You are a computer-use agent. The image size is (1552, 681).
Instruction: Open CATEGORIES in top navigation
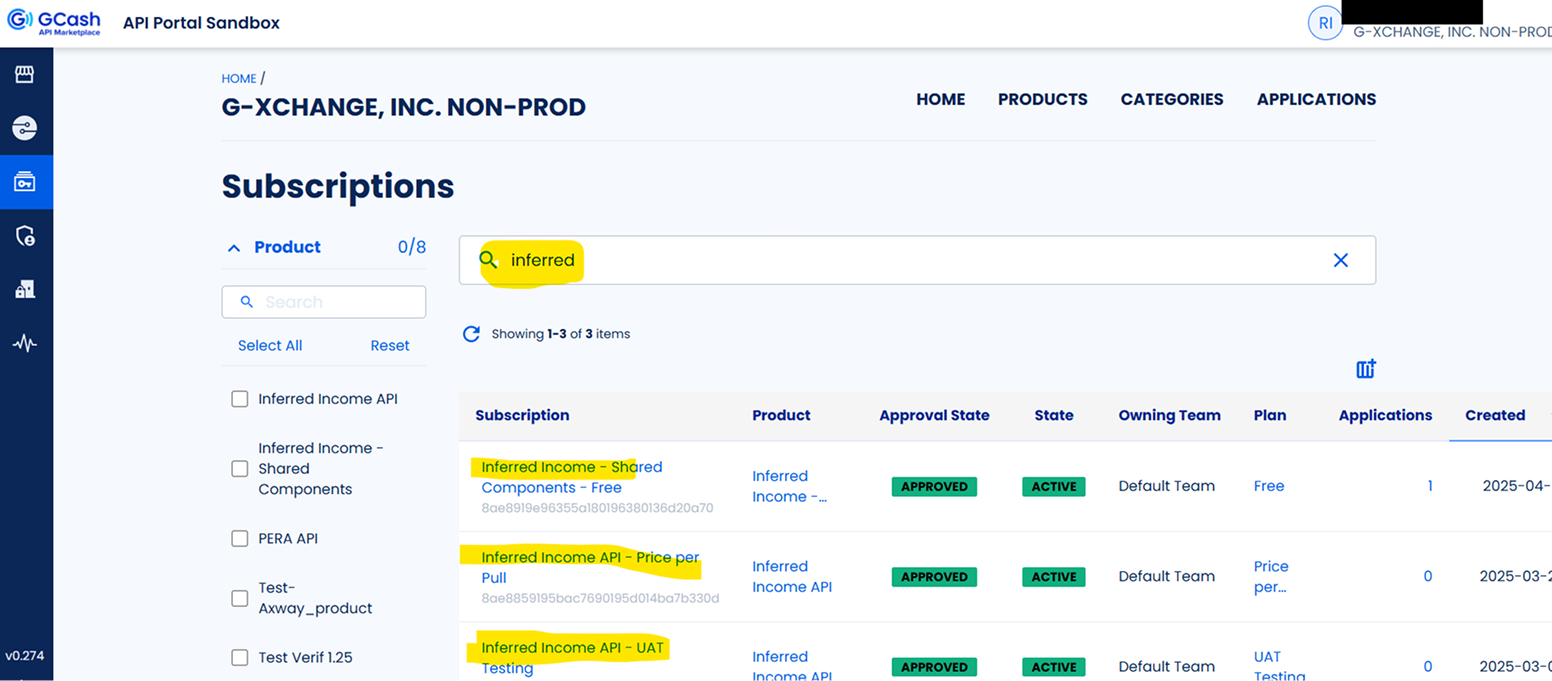[x=1172, y=99]
